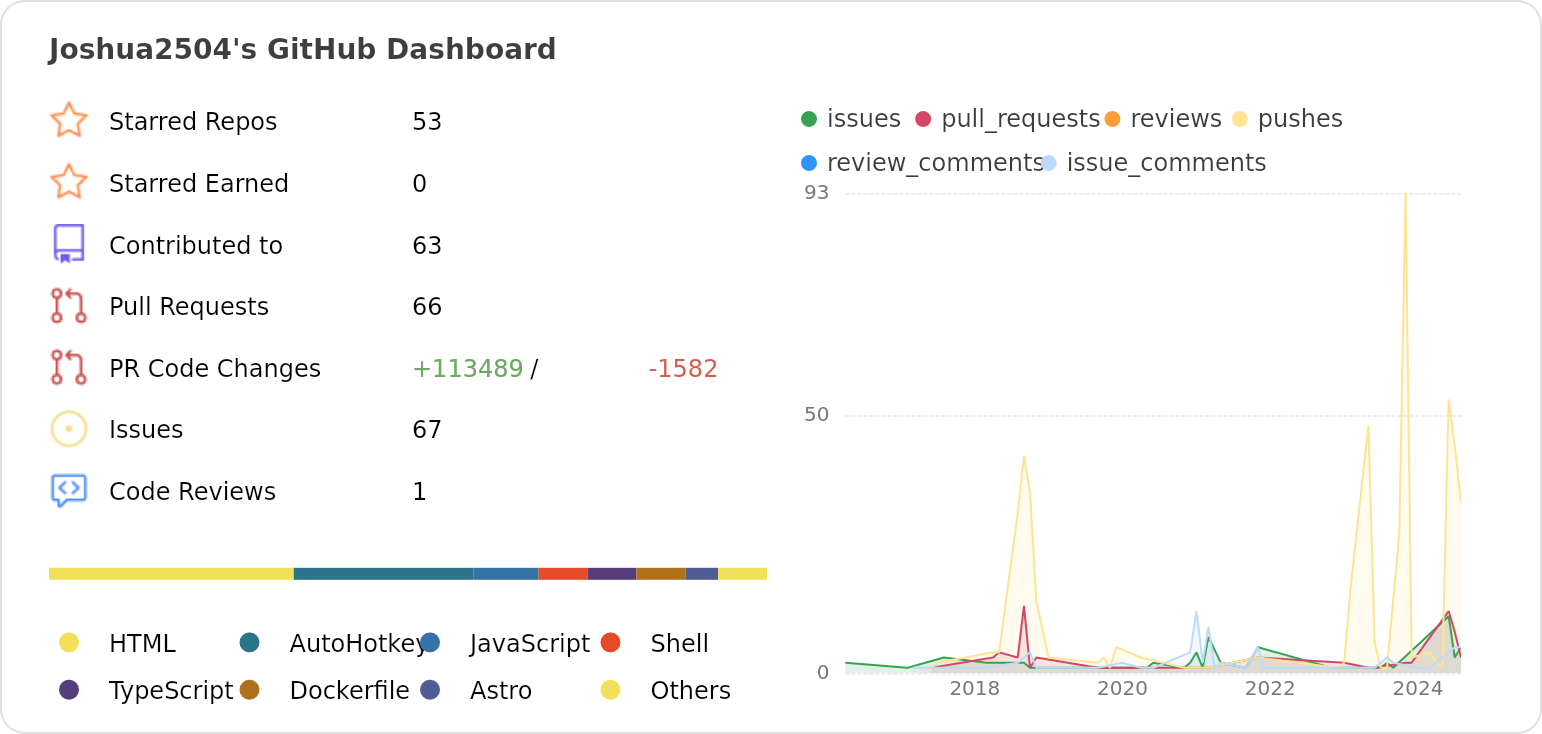The height and width of the screenshot is (734, 1542).
Task: Click the deletions value "-1582"
Action: pyautogui.click(x=683, y=369)
